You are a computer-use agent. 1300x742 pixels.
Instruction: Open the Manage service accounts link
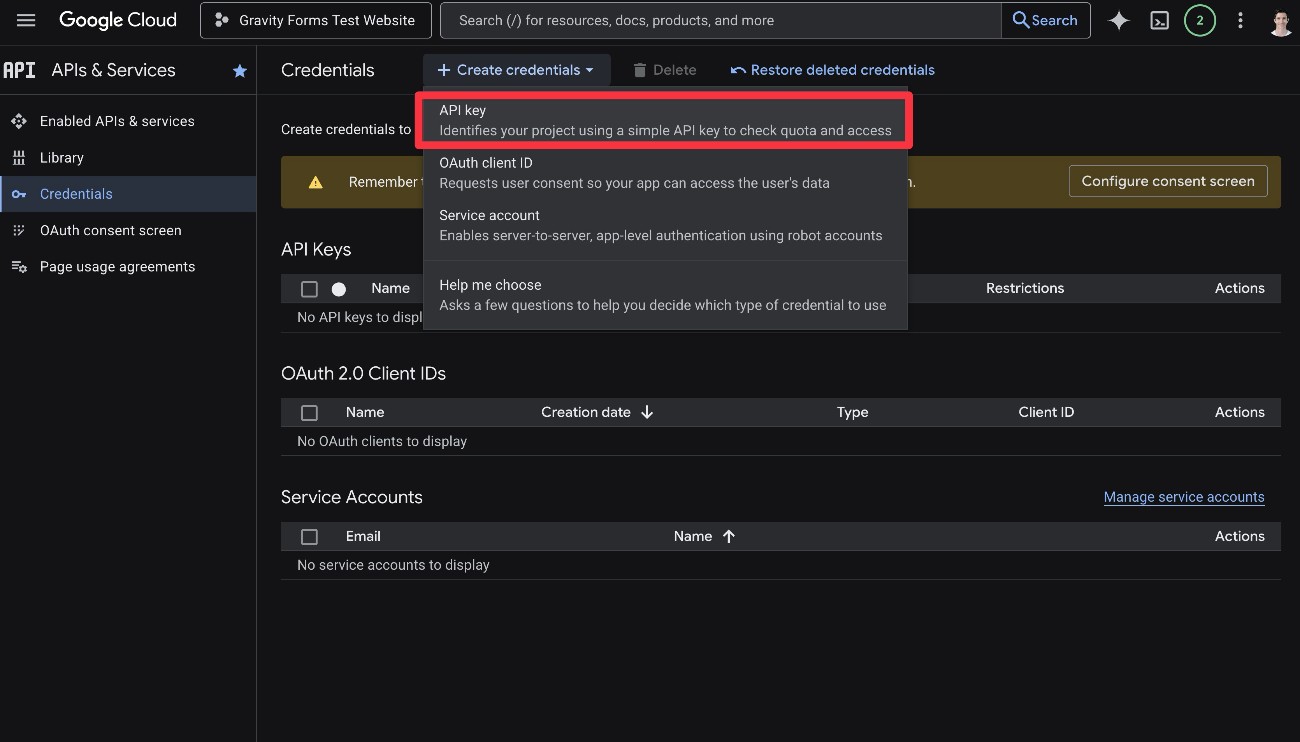tap(1183, 497)
